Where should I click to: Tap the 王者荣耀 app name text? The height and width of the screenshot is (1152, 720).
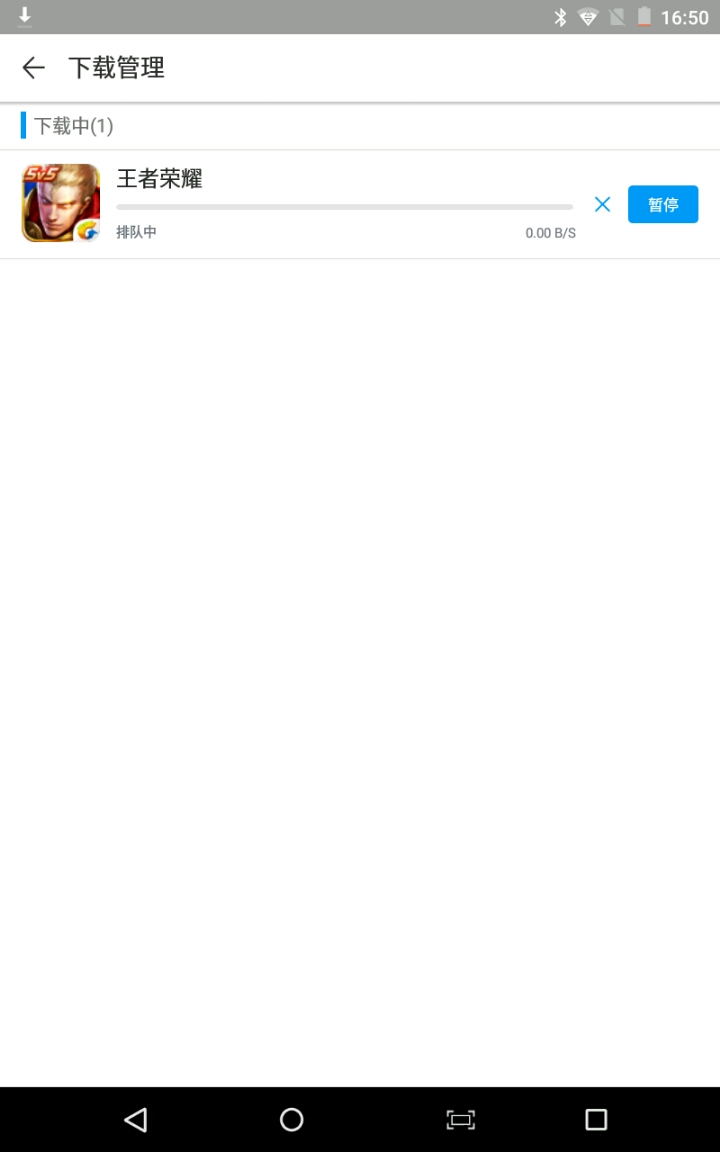click(159, 179)
